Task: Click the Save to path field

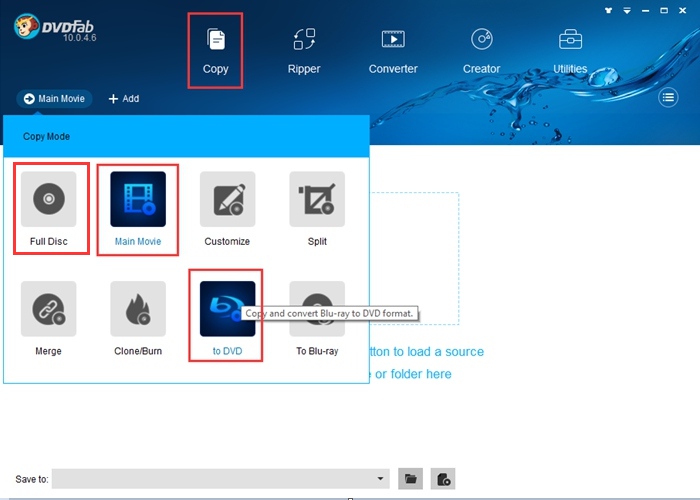Action: point(221,479)
